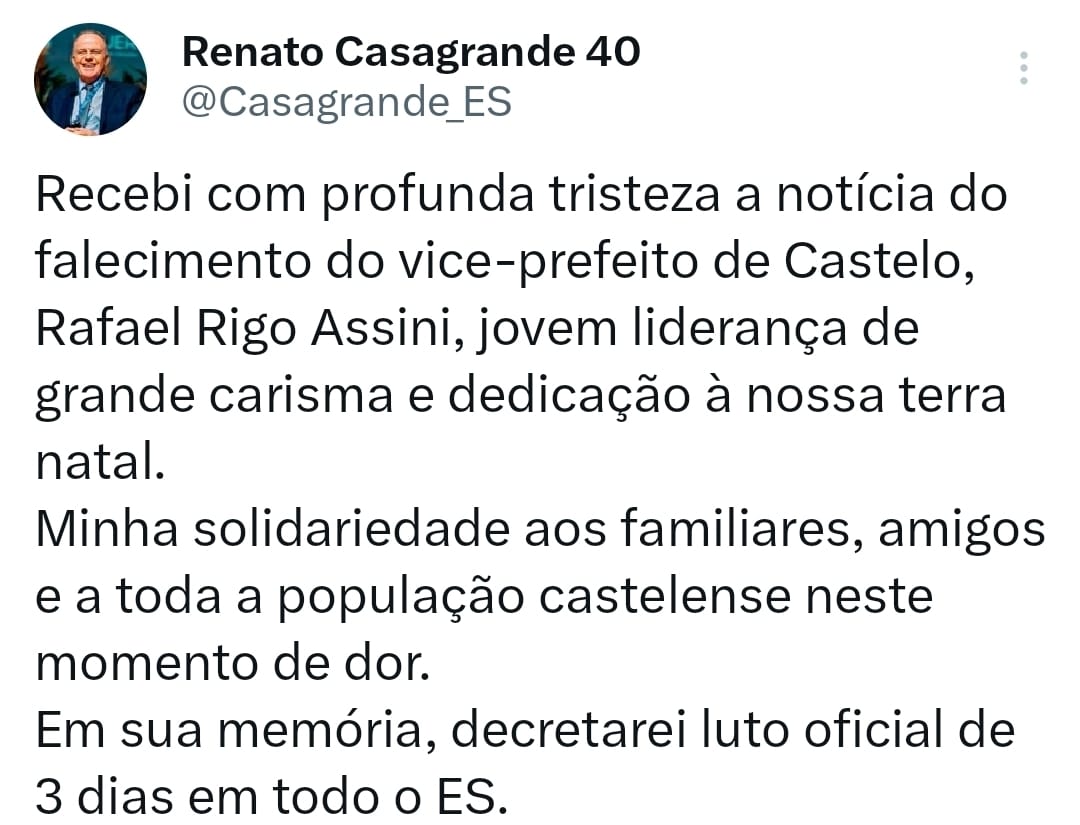Click the display name Renato Casagrande 40
Screen dimensions: 1080x825
(x=411, y=52)
